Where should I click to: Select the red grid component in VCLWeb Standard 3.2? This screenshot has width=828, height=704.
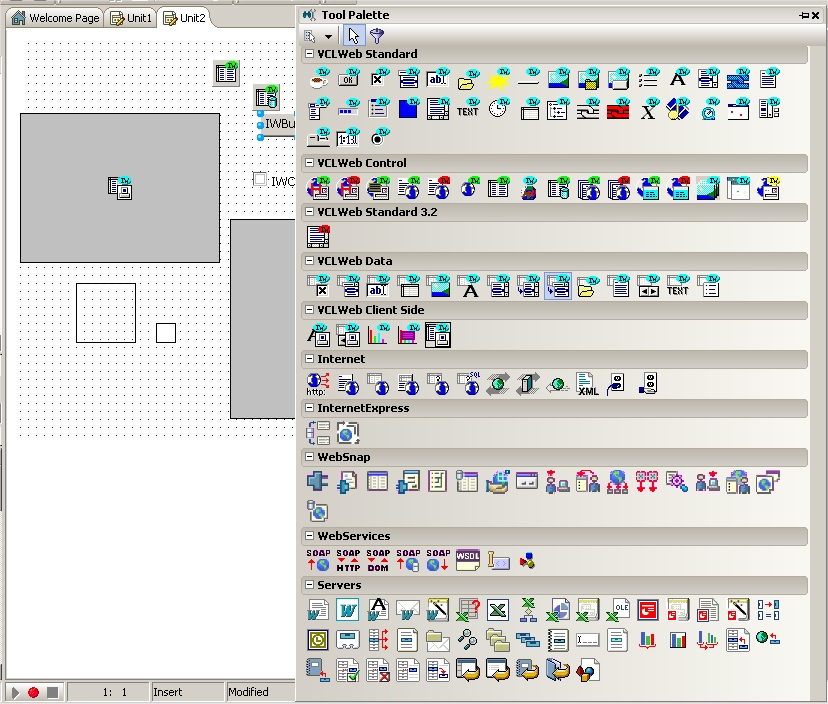point(318,237)
